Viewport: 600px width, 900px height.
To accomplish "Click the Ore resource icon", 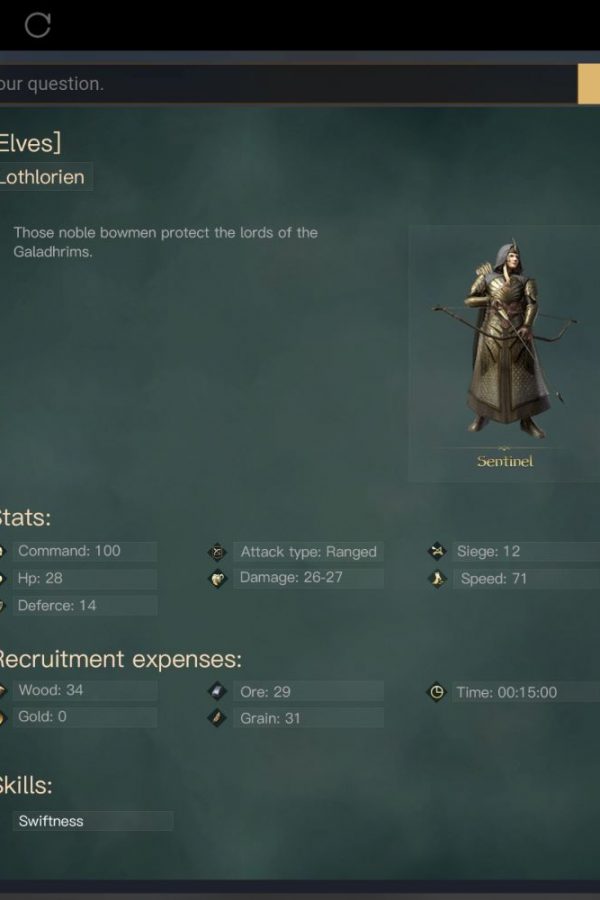I will pyautogui.click(x=217, y=692).
